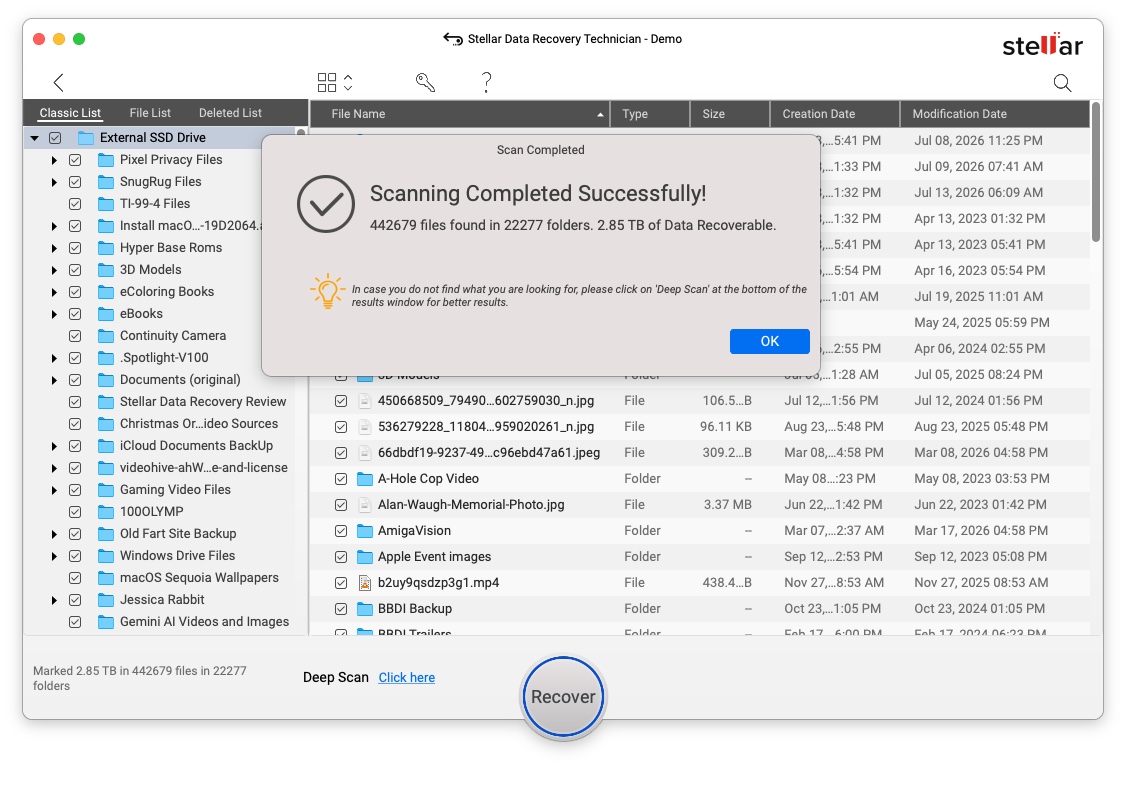Sort by the Type column header
Image resolution: width=1126 pixels, height=786 pixels.
650,114
